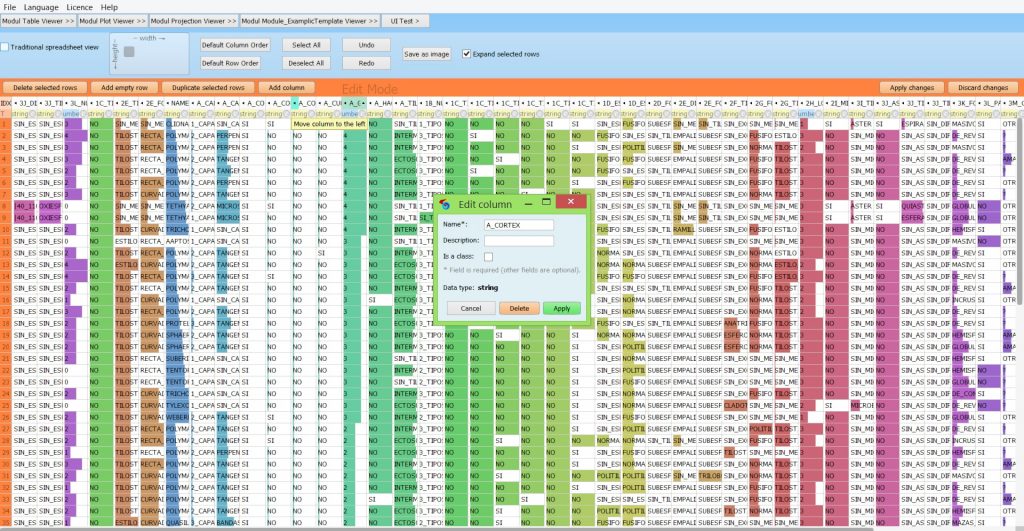Click Save as image button

point(426,54)
